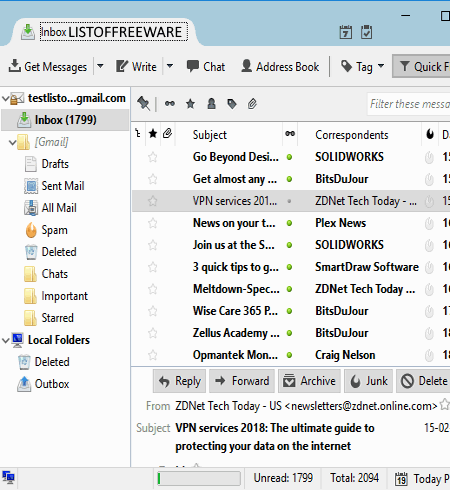Collapse the [Gmail] folder
This screenshot has height=490, width=450.
click(12, 143)
